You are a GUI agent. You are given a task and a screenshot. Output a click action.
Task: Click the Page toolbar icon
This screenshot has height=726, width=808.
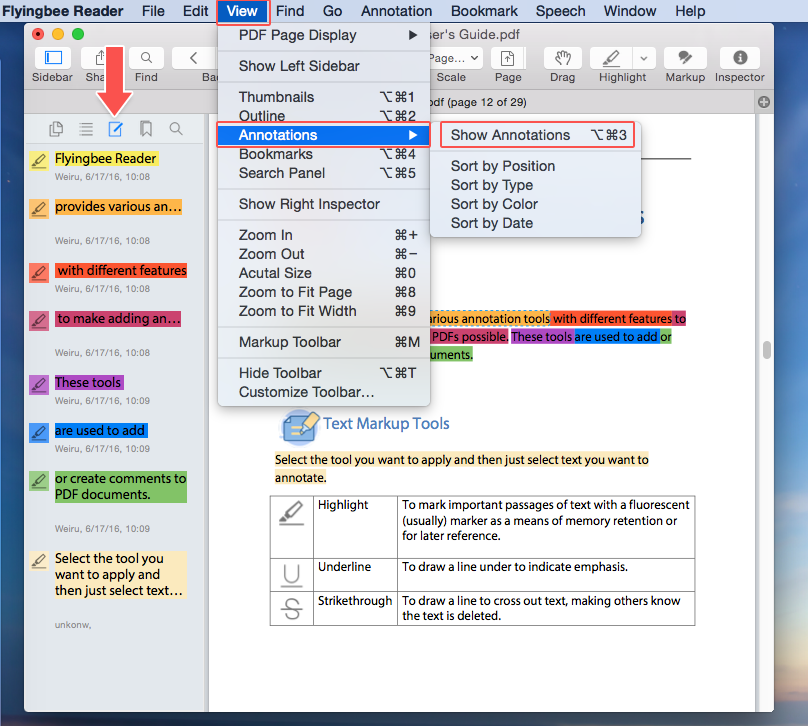(x=508, y=58)
